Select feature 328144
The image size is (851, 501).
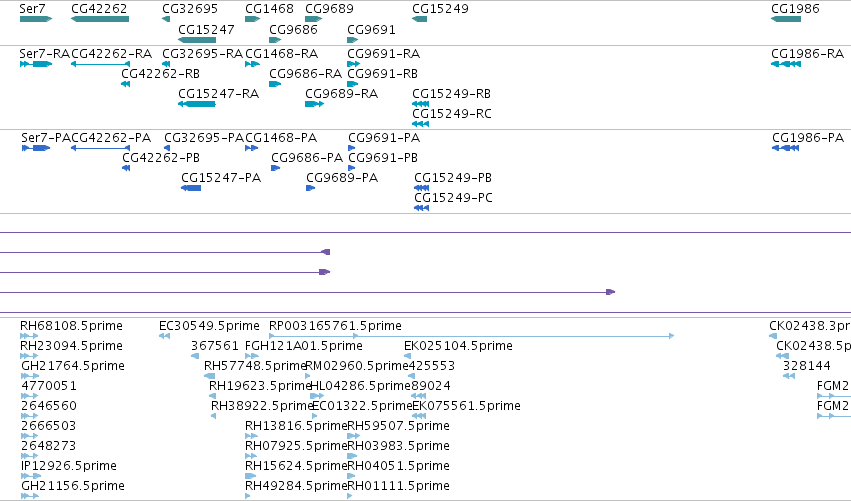click(789, 376)
